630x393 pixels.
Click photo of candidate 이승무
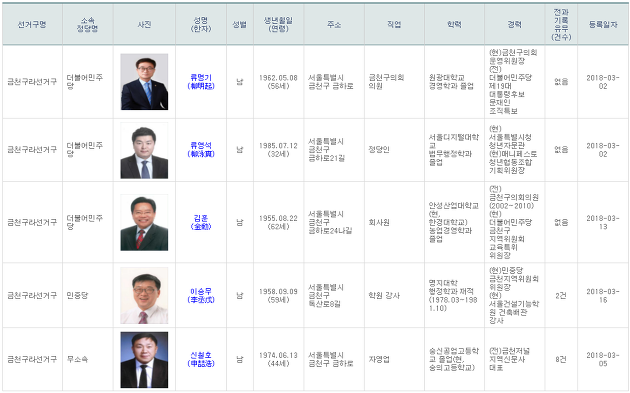(144, 295)
